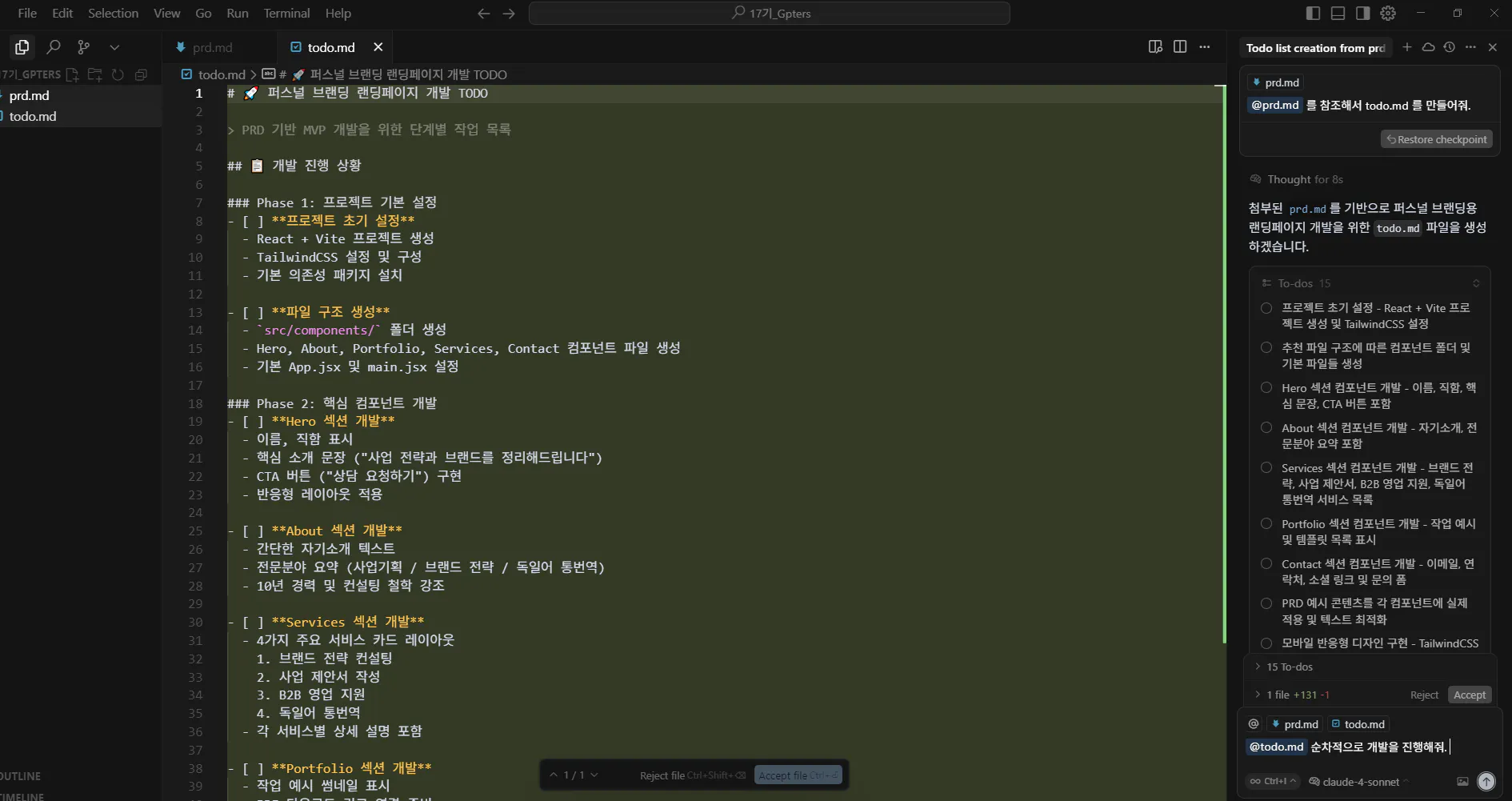
Task: Open the 'Todo list creation from prd' chat tab
Action: [x=1315, y=48]
